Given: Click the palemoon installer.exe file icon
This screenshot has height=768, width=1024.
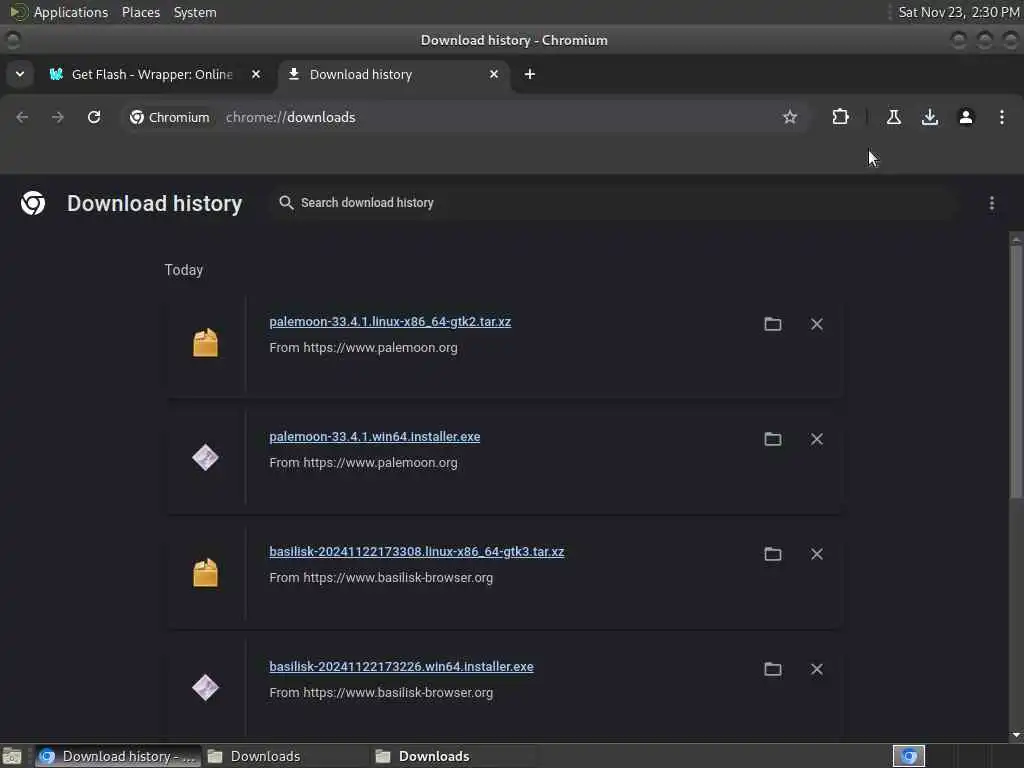Looking at the screenshot, I should (205, 457).
